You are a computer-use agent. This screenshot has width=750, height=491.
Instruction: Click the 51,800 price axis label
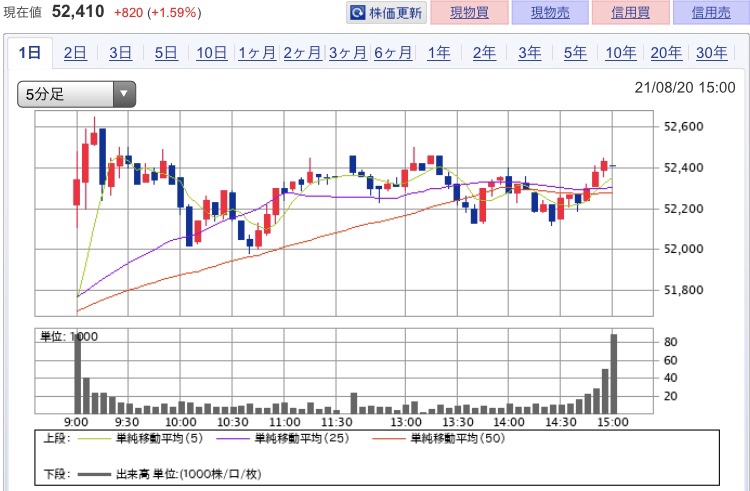click(x=684, y=290)
